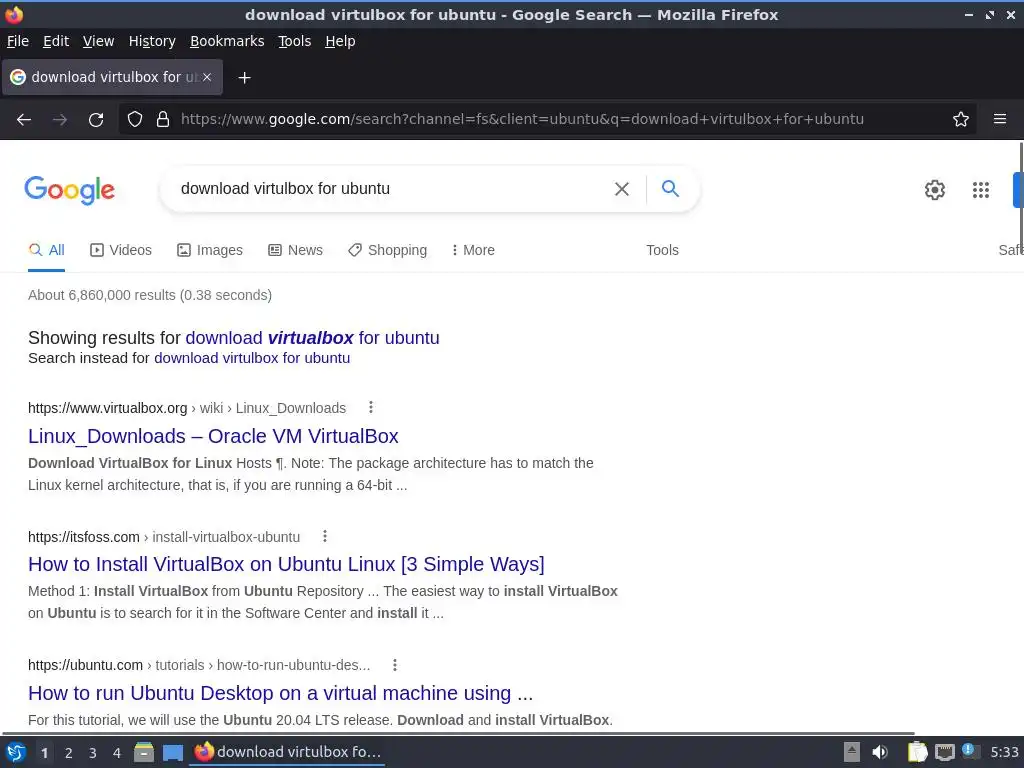Select Firefox window in taskbar

pyautogui.click(x=287, y=752)
